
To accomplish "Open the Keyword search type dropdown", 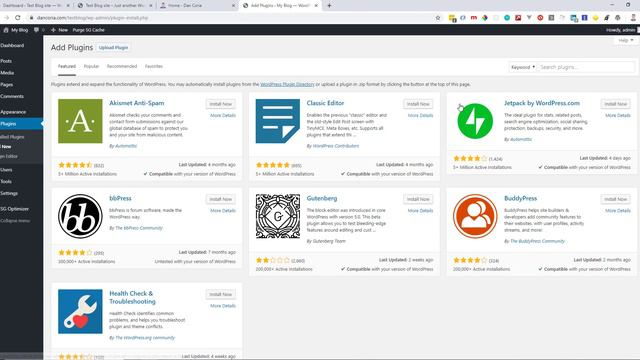I will pos(522,67).
